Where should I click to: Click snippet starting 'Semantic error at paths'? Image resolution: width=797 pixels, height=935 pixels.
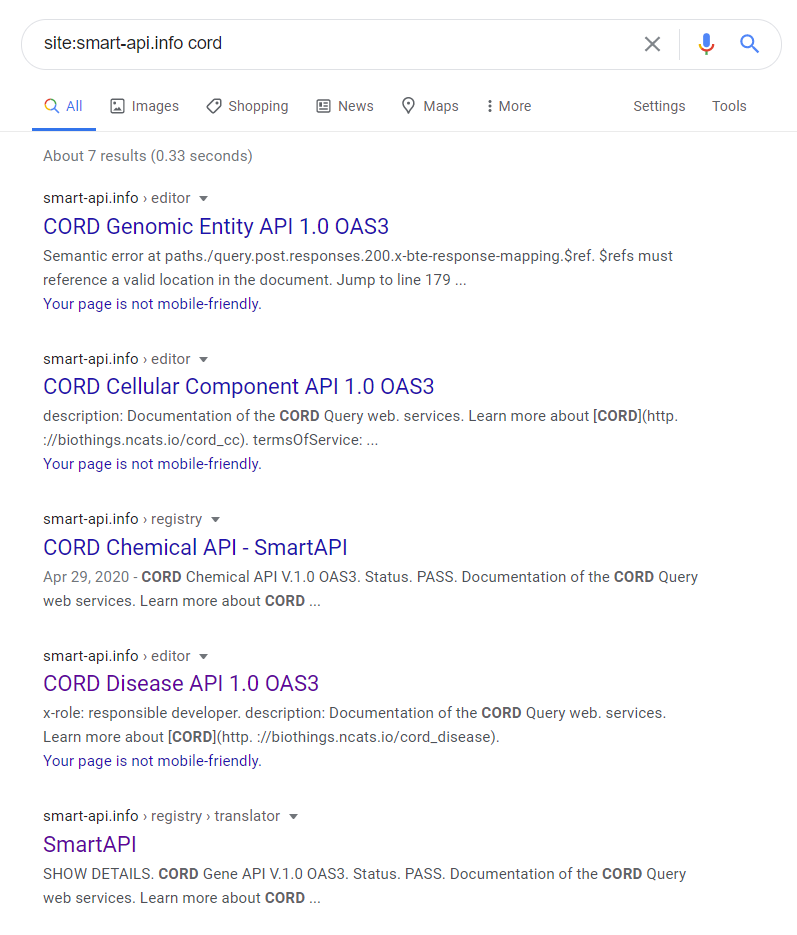point(358,268)
